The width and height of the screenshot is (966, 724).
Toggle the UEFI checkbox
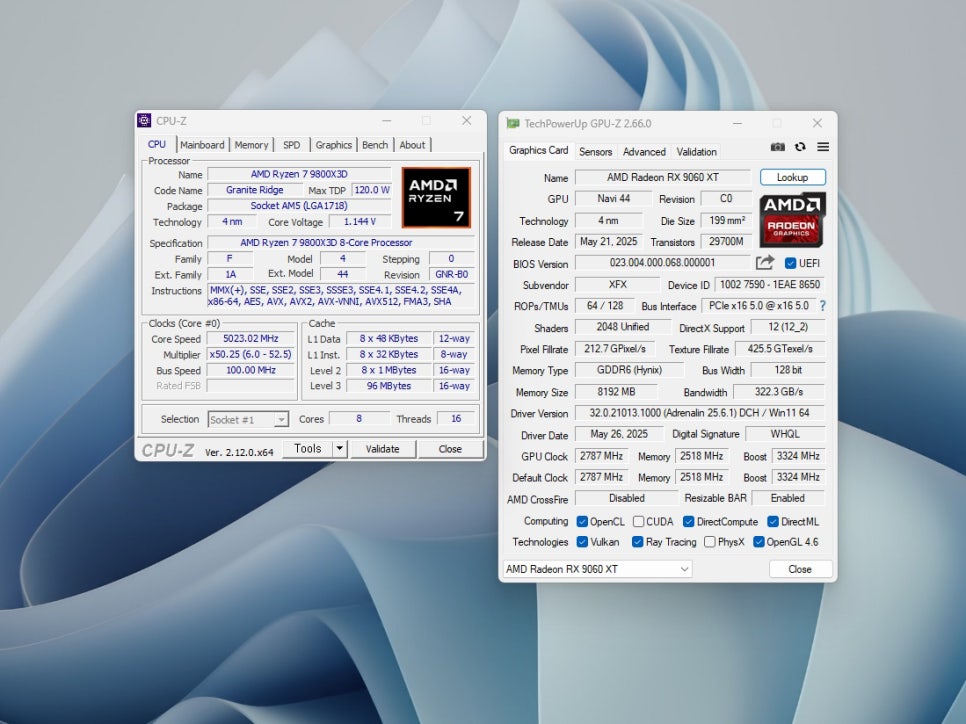tap(790, 264)
